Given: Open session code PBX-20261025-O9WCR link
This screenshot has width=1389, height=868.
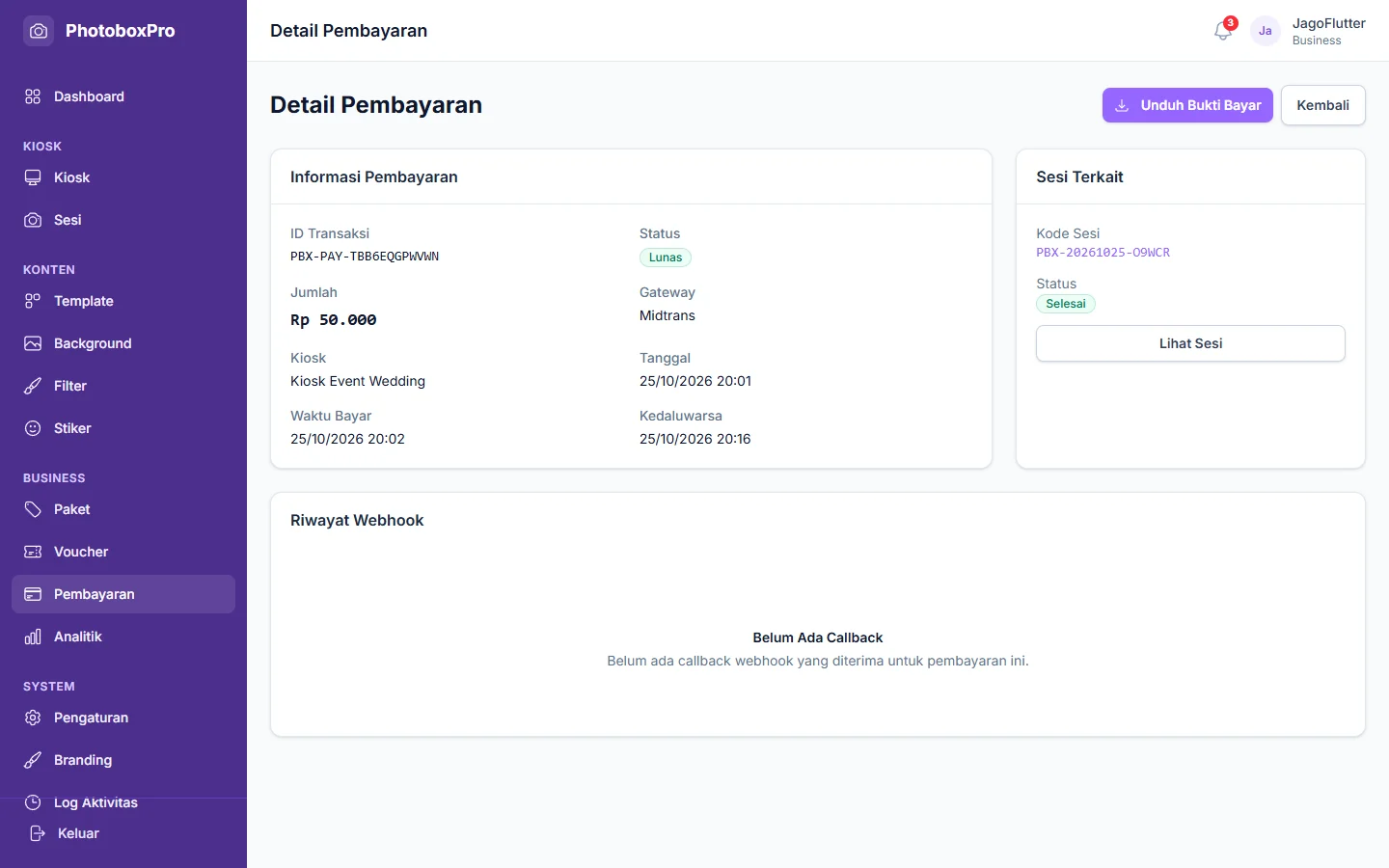Looking at the screenshot, I should (x=1103, y=253).
